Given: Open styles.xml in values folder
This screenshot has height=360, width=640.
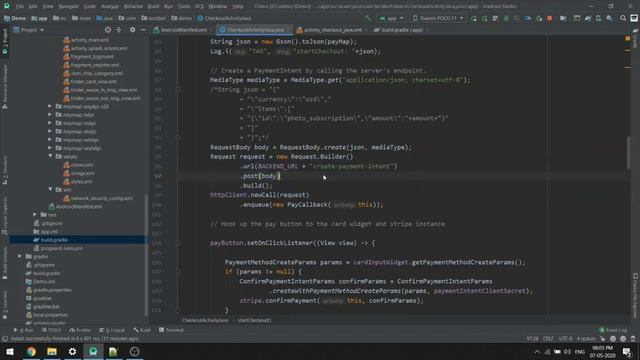Looking at the screenshot, I should [78, 181].
